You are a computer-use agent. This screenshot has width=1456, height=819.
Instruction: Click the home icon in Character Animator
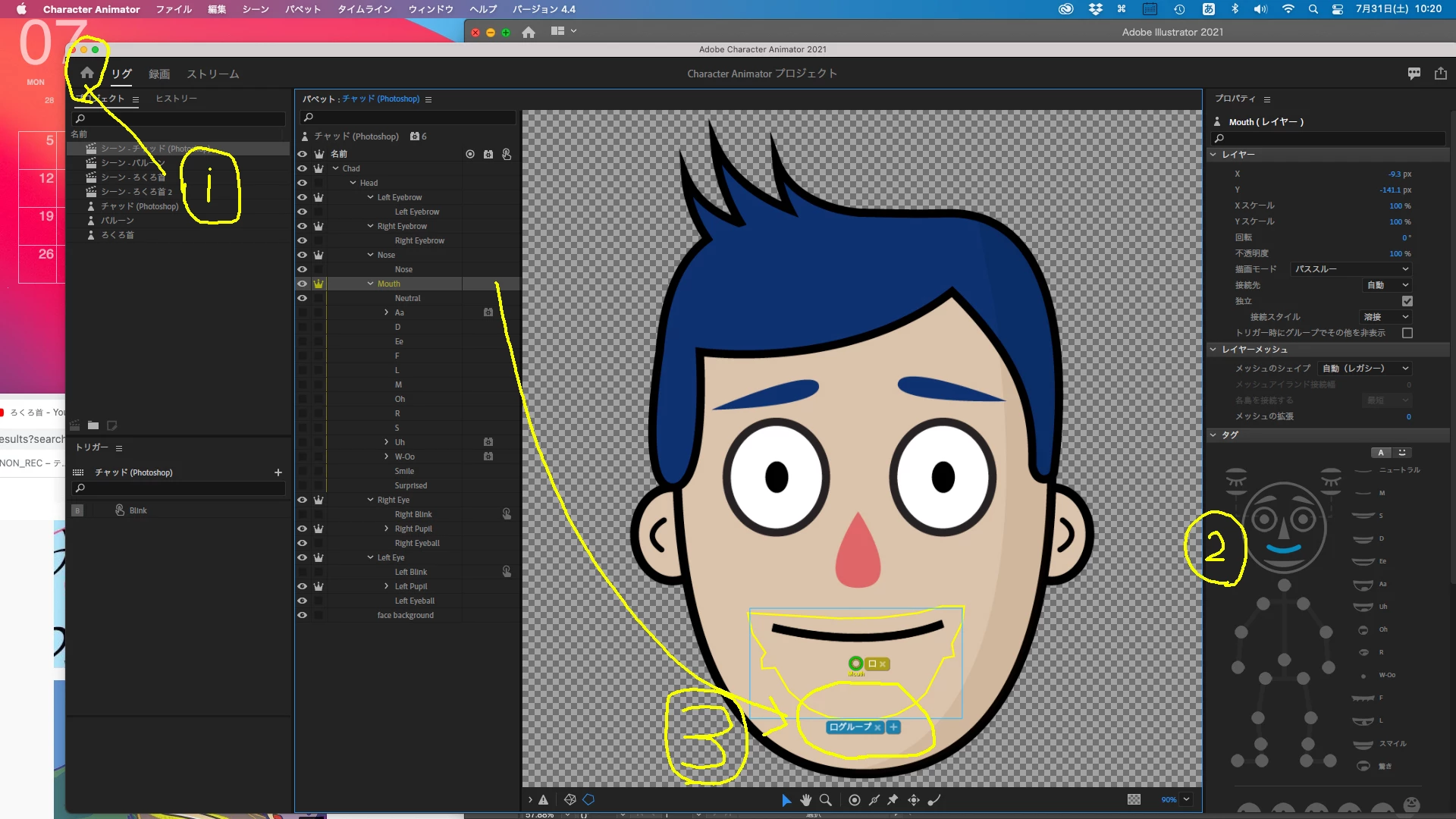[87, 73]
